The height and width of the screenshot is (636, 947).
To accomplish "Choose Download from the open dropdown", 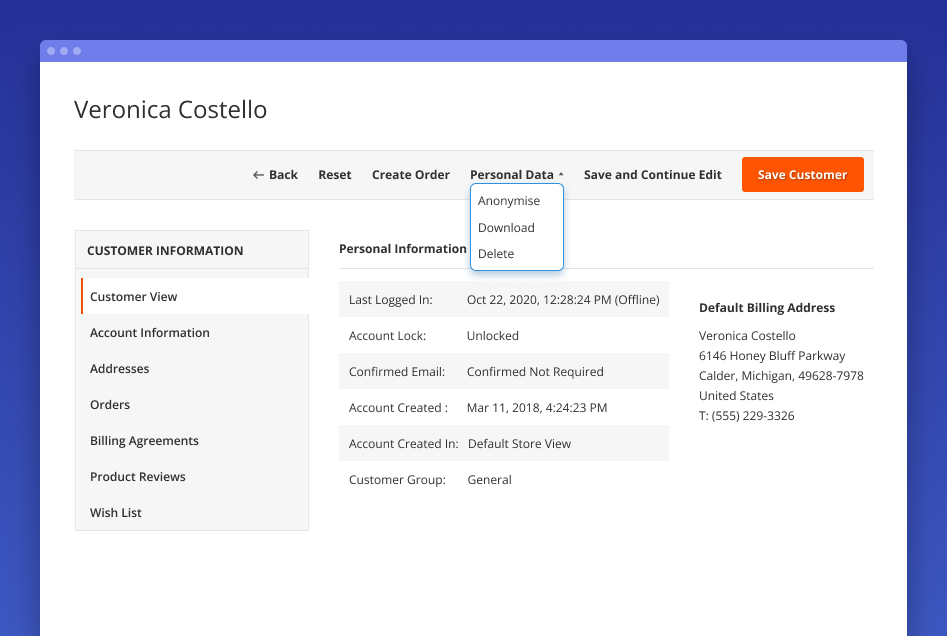I will click(507, 227).
